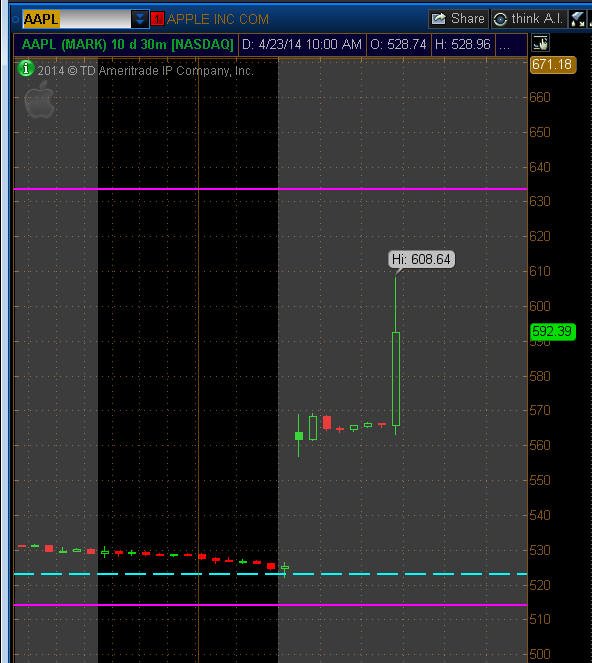Click the green 592.39 price label
The height and width of the screenshot is (663, 592).
552,331
